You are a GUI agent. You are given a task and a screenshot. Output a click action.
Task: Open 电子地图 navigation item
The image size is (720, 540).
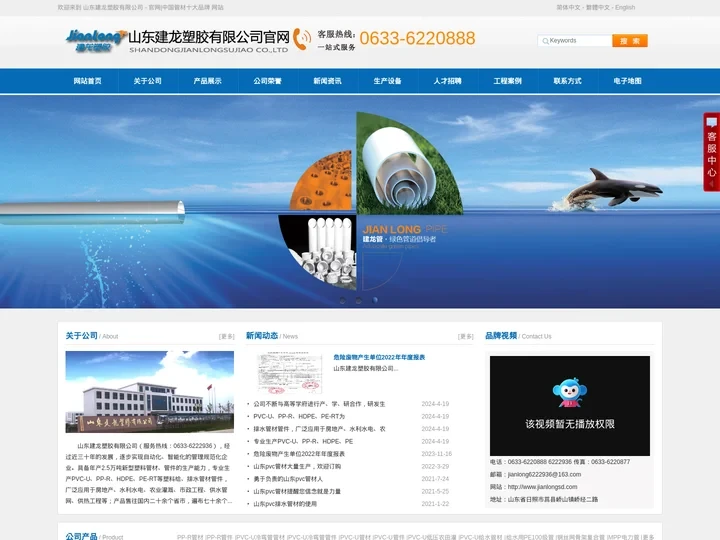coord(628,81)
